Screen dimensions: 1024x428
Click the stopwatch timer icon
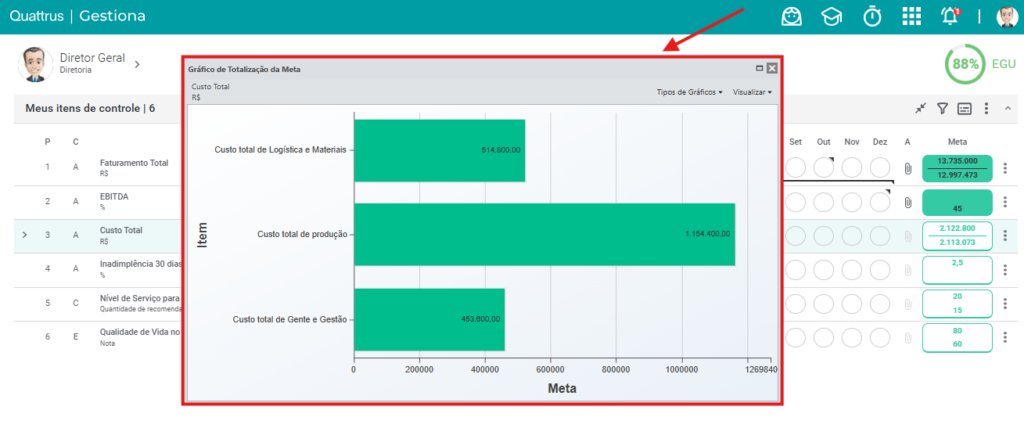coord(872,16)
